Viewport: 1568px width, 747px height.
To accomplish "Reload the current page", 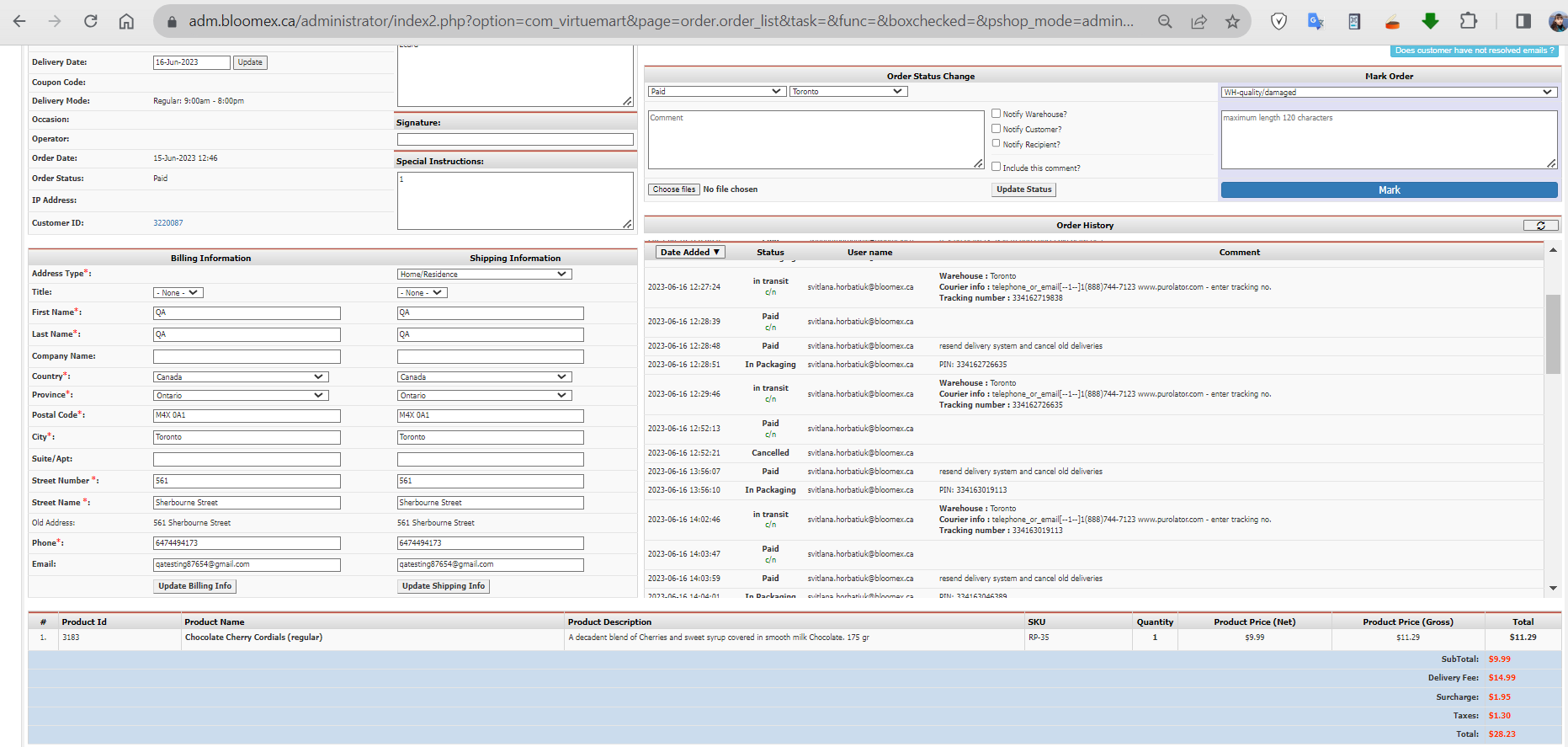I will (91, 21).
